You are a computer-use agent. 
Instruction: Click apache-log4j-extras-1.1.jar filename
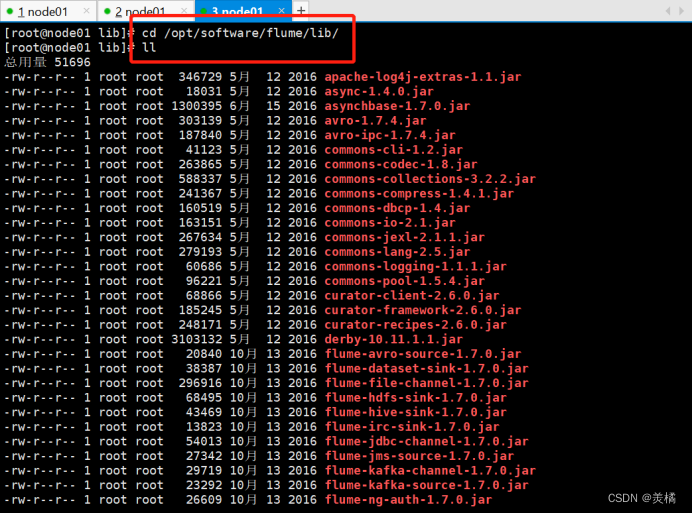[x=423, y=77]
